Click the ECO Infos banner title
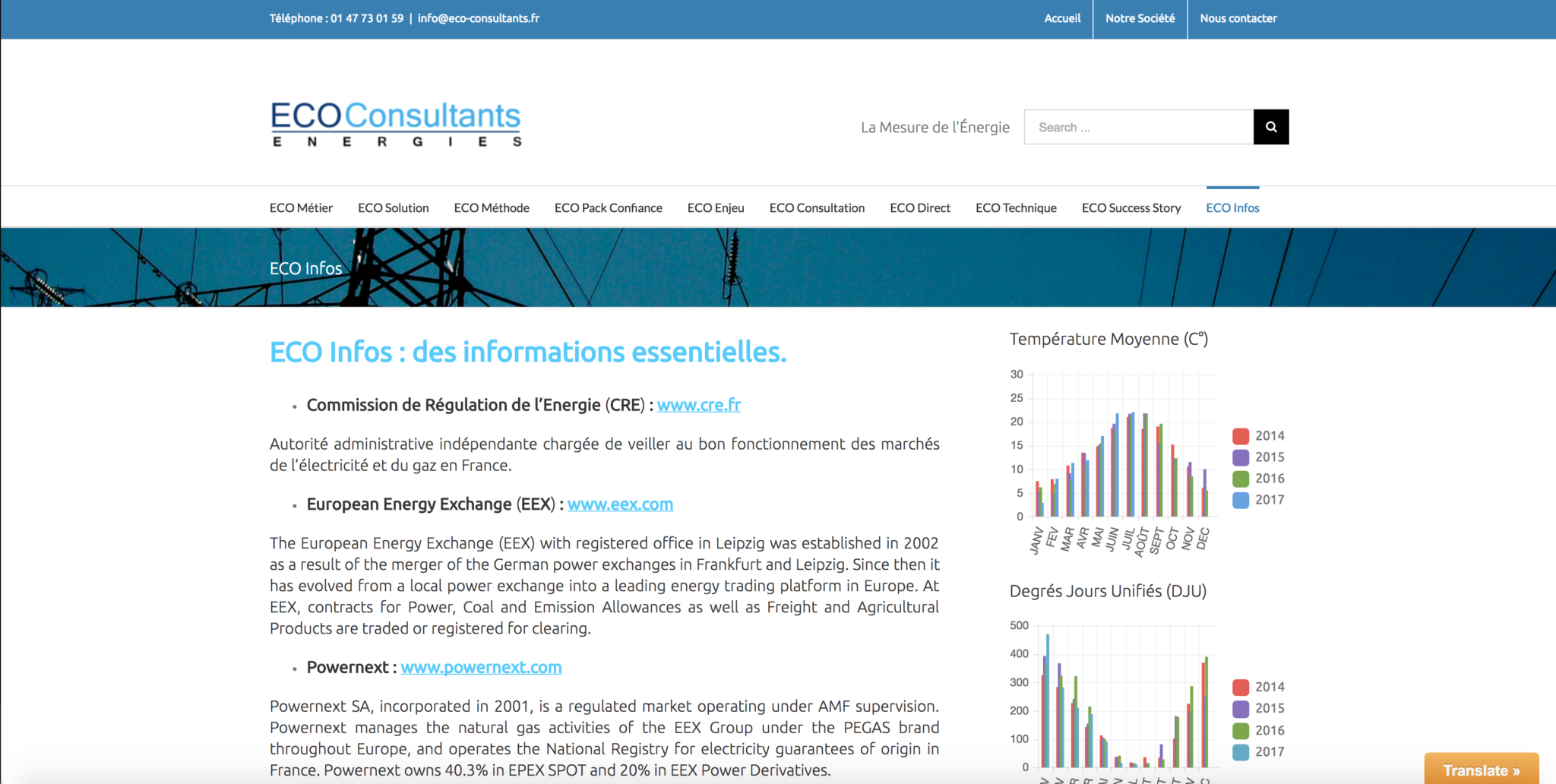1556x784 pixels. (305, 268)
